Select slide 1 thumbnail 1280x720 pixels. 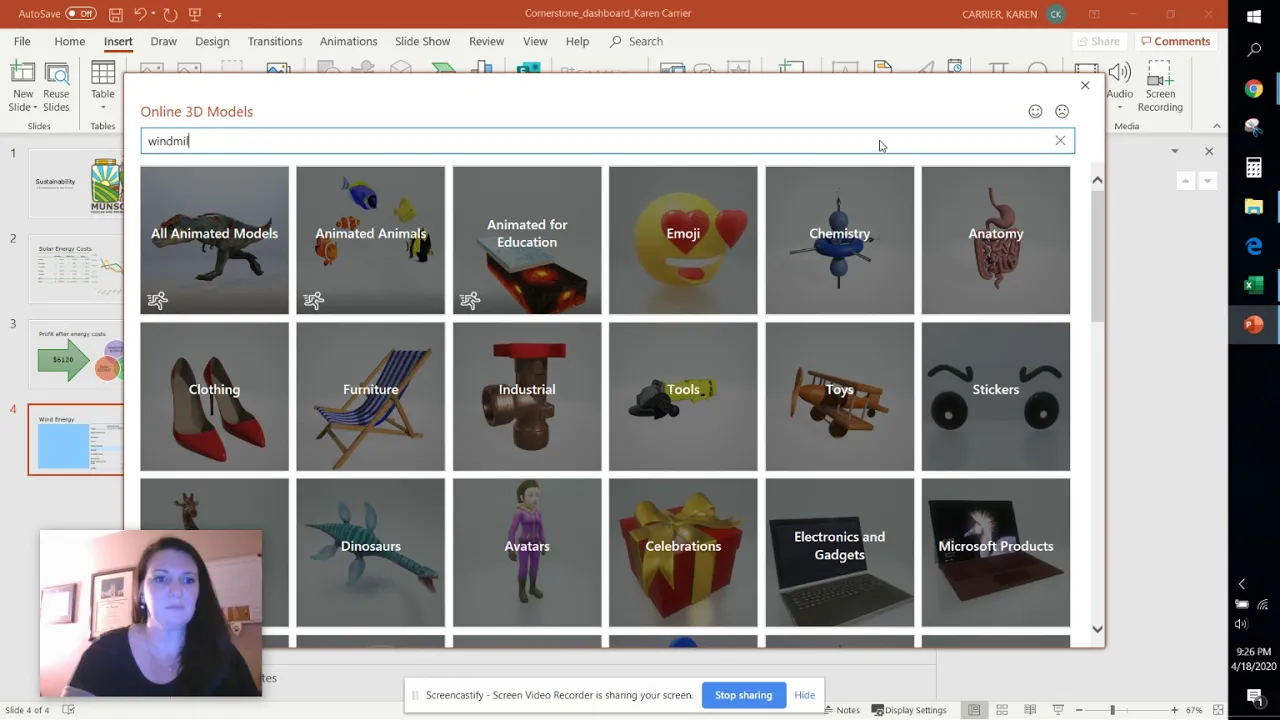point(76,183)
